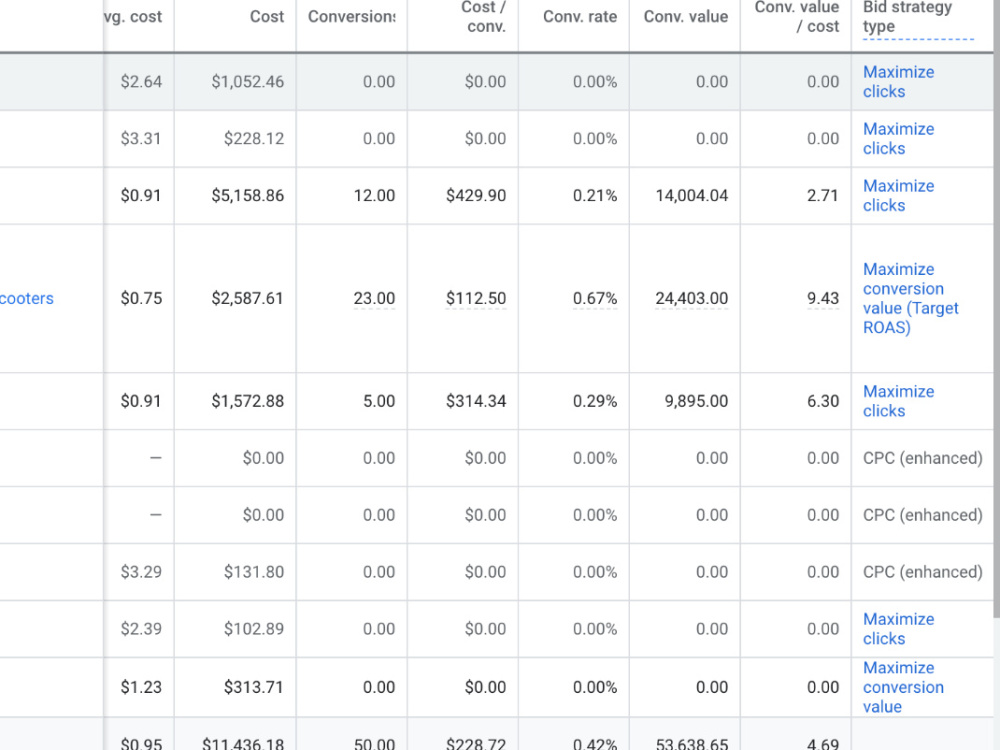Click the average cost $2.39

coord(141,629)
